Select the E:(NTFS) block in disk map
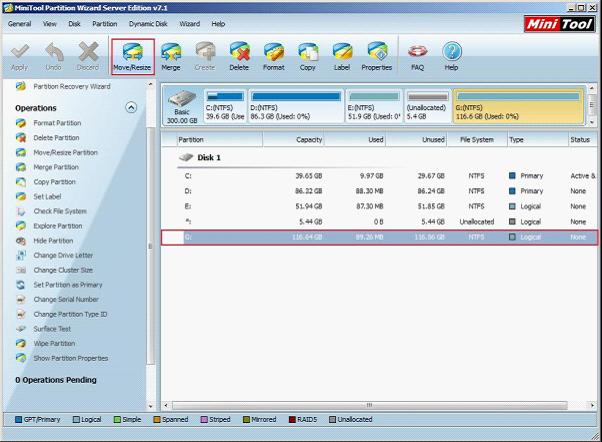Screen dimensions: 602x442 374,106
